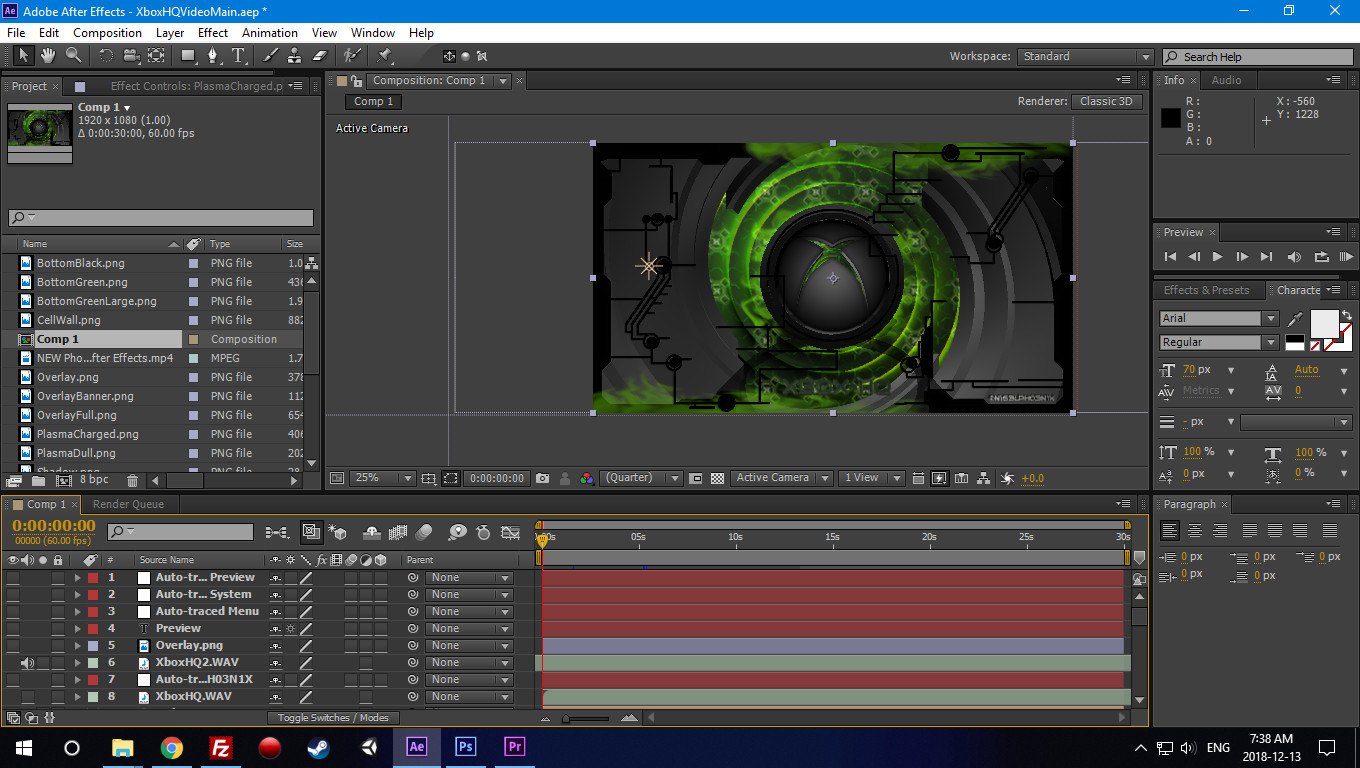1360x768 pixels.
Task: Toggle lock for Auto-traced Menu layer
Action: [58, 611]
